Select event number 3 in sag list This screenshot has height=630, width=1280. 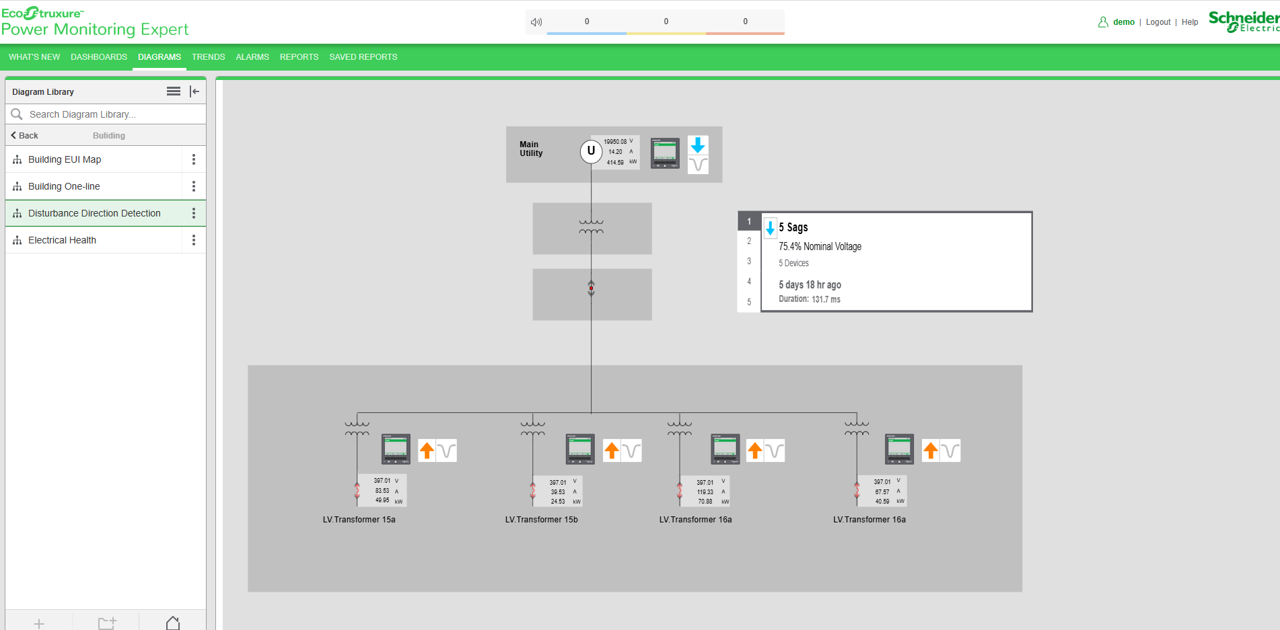(x=749, y=261)
